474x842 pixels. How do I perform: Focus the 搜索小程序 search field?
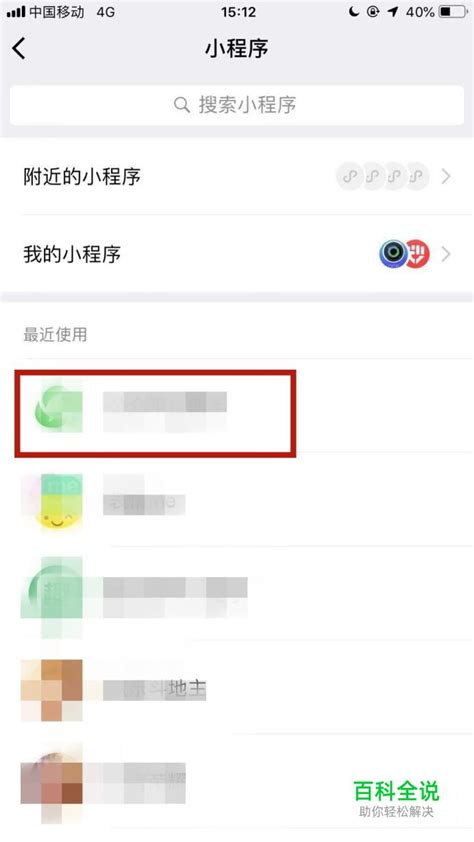pyautogui.click(x=237, y=105)
